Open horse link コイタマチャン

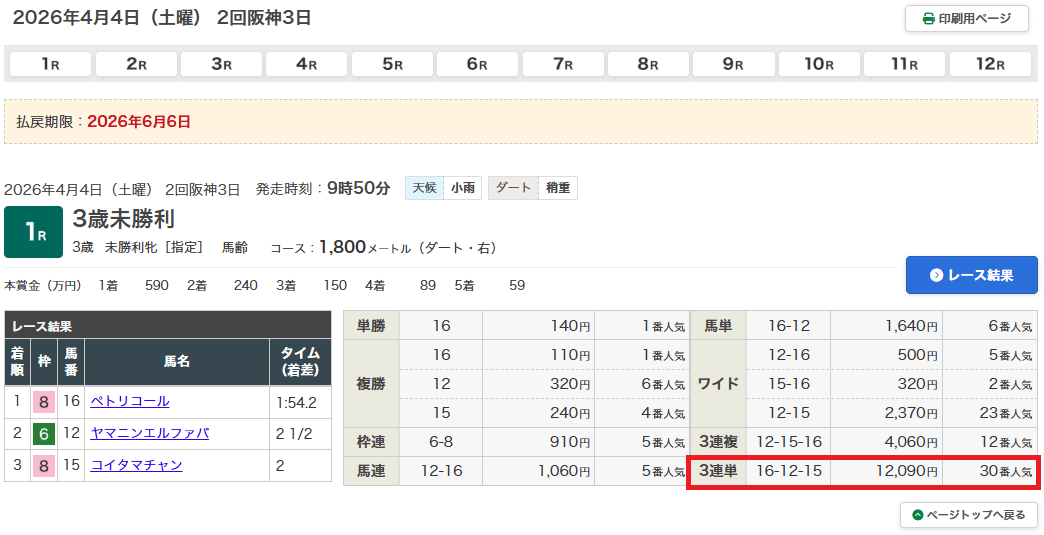(x=136, y=465)
